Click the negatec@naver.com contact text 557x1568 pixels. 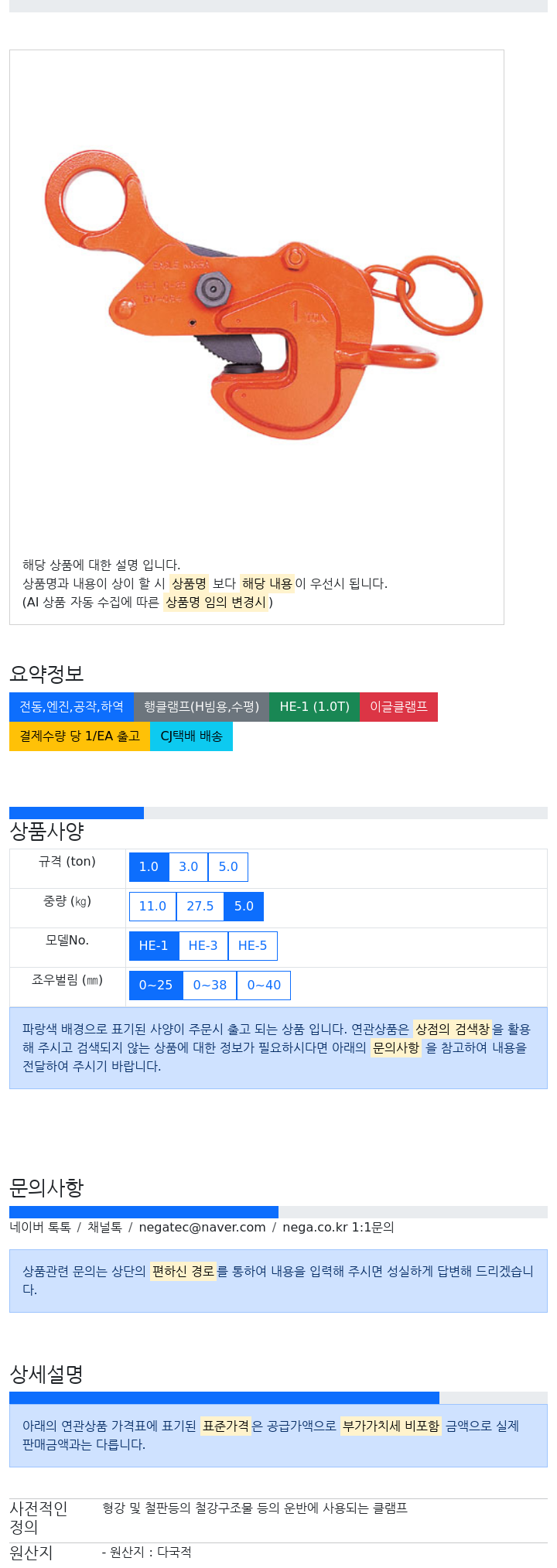click(203, 1228)
